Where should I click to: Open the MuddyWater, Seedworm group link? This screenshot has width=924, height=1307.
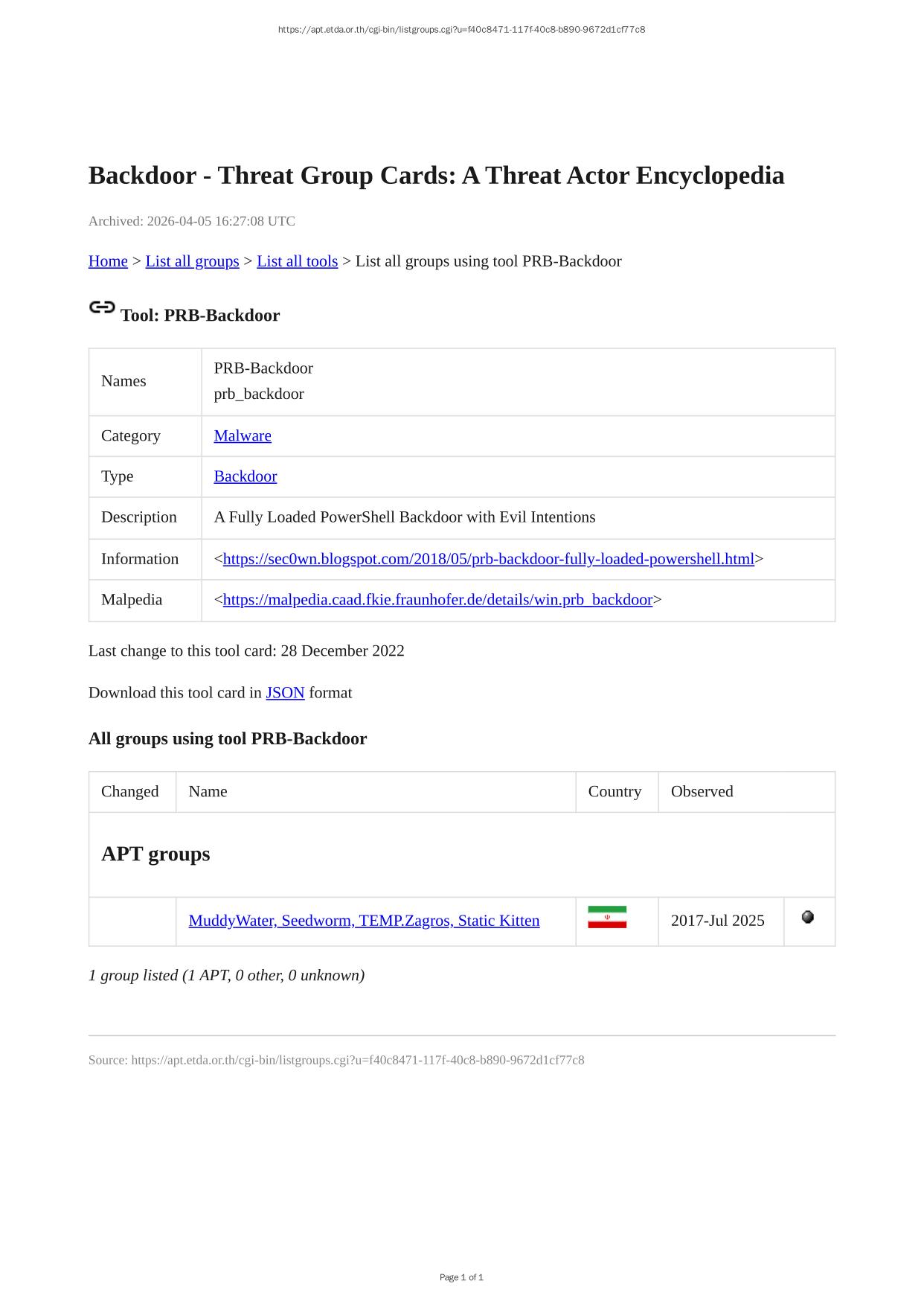(364, 921)
